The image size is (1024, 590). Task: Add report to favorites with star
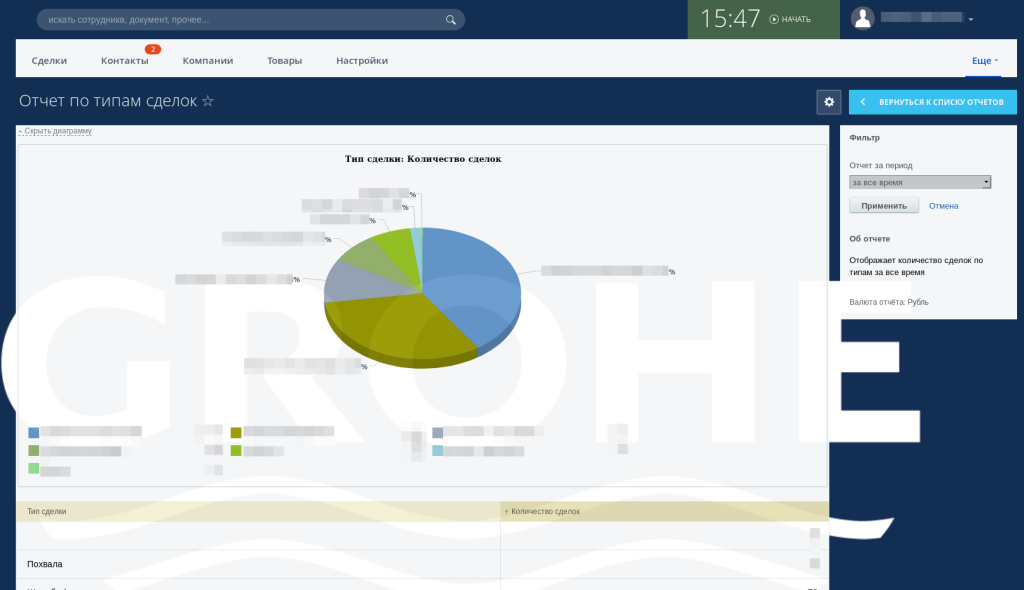pos(208,101)
